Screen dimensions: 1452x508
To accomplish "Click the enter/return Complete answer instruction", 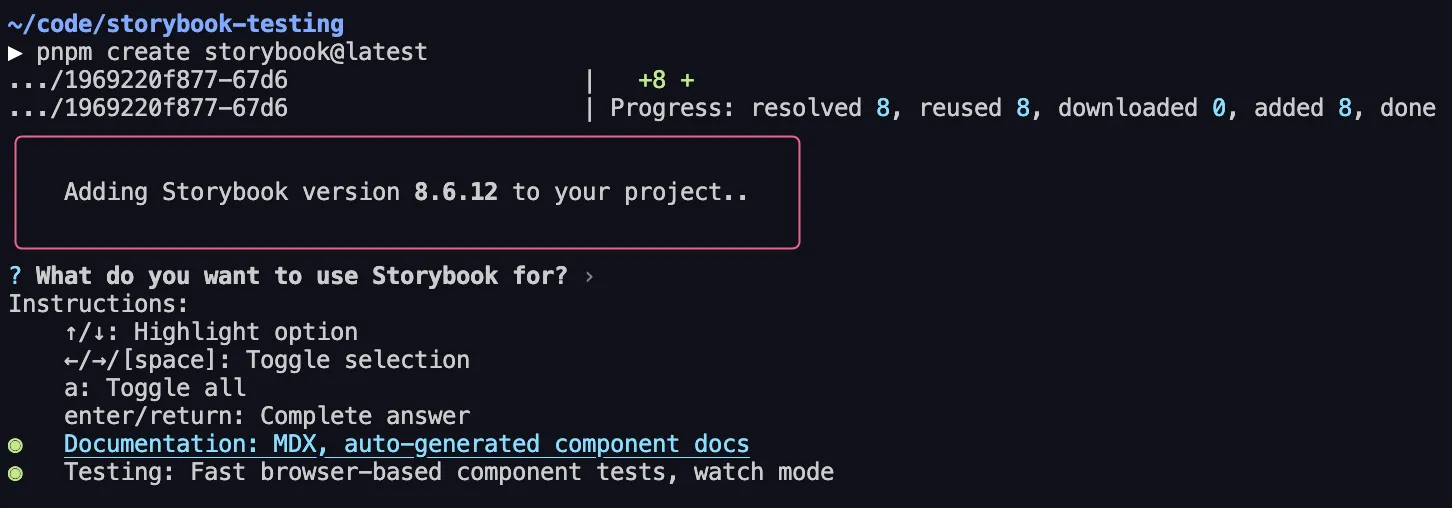I will click(267, 416).
